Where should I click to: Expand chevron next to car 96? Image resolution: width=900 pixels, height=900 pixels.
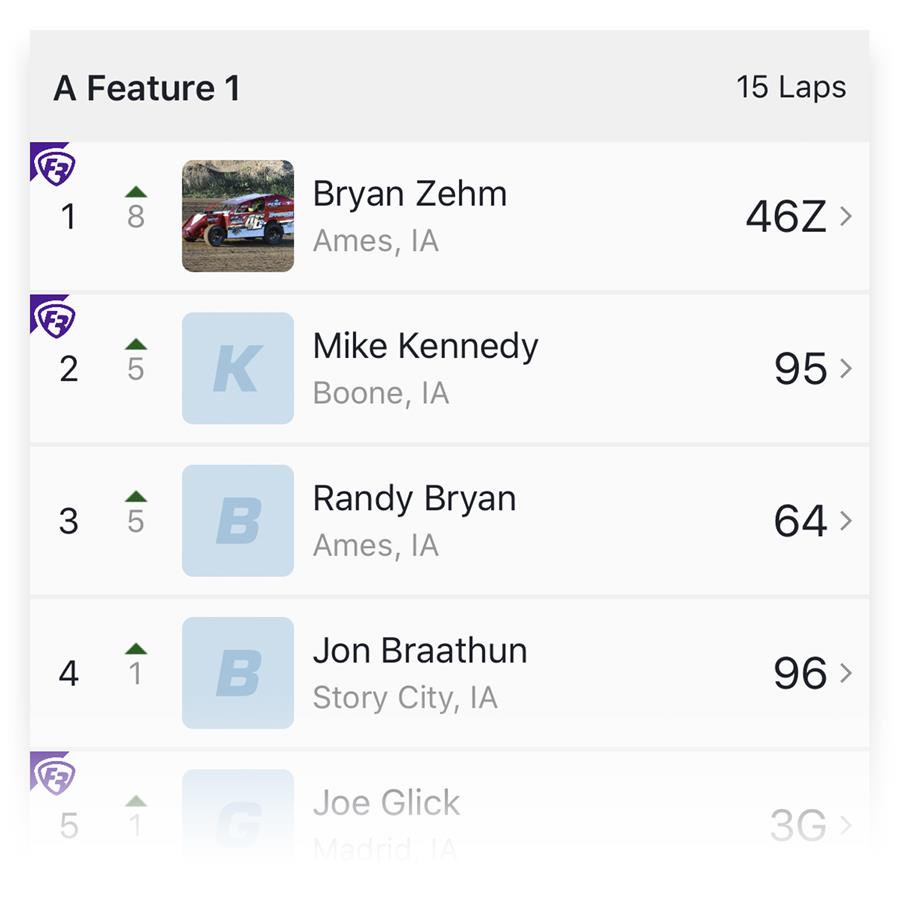coord(845,673)
